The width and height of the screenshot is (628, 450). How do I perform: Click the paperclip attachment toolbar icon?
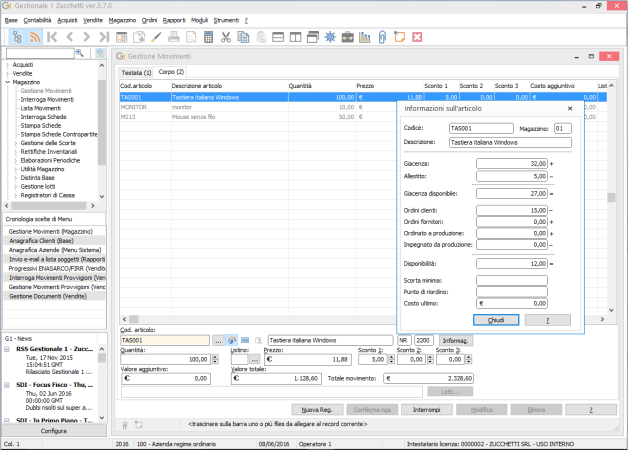pos(382,37)
